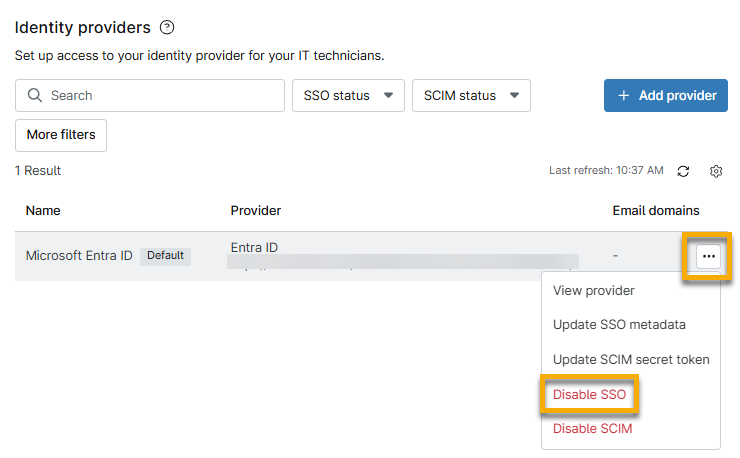740x458 pixels.
Task: Click the Provider column header
Action: [256, 211]
